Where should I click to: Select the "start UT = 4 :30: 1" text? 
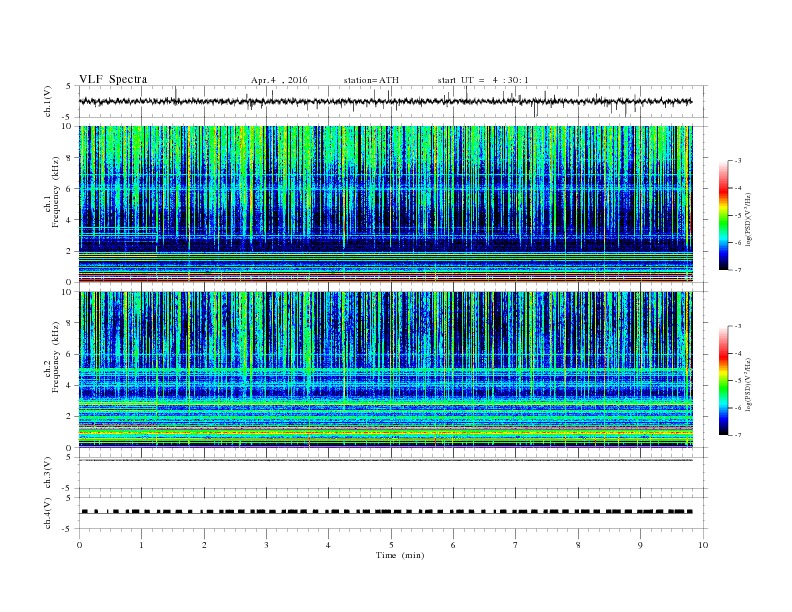(x=483, y=80)
